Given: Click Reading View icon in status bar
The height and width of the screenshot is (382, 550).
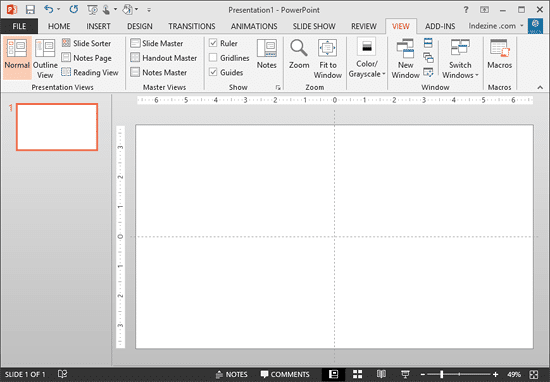Looking at the screenshot, I should pos(381,374).
